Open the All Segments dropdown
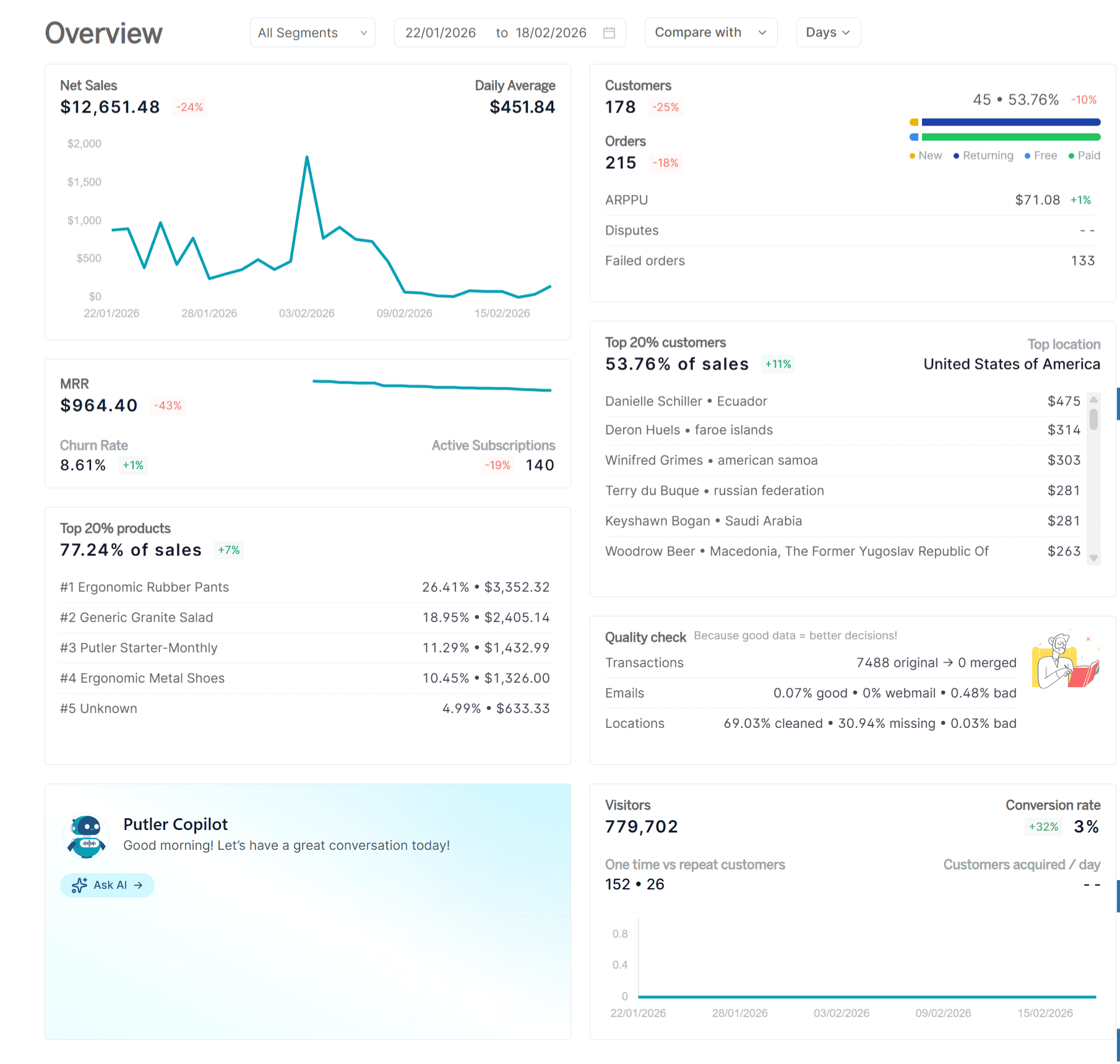 (312, 32)
